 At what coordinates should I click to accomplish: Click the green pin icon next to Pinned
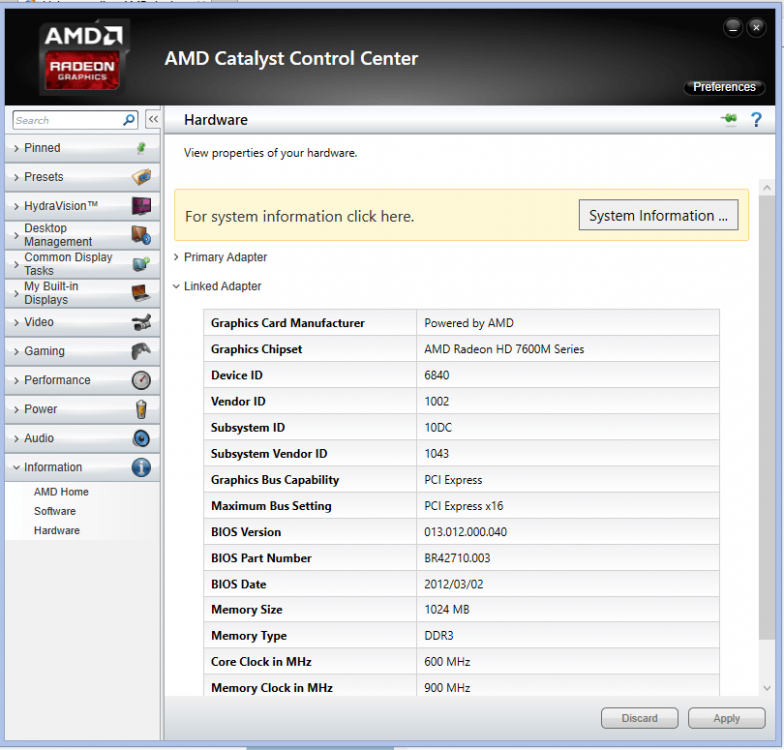142,148
